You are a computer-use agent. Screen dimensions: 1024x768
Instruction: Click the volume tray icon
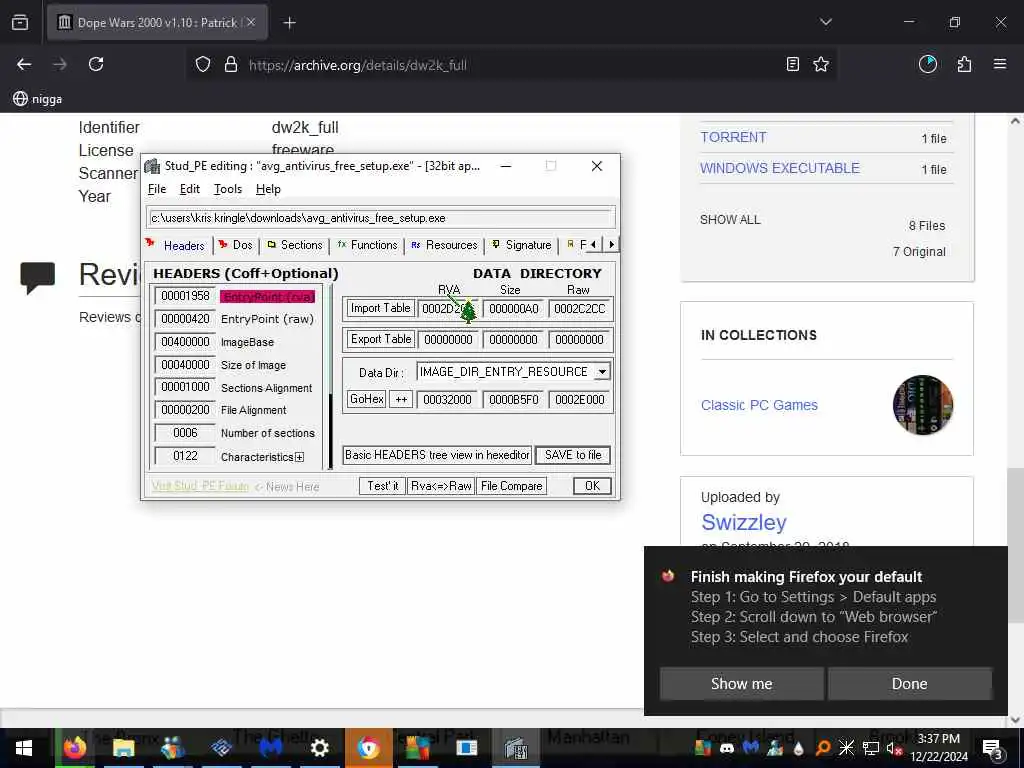pyautogui.click(x=893, y=748)
